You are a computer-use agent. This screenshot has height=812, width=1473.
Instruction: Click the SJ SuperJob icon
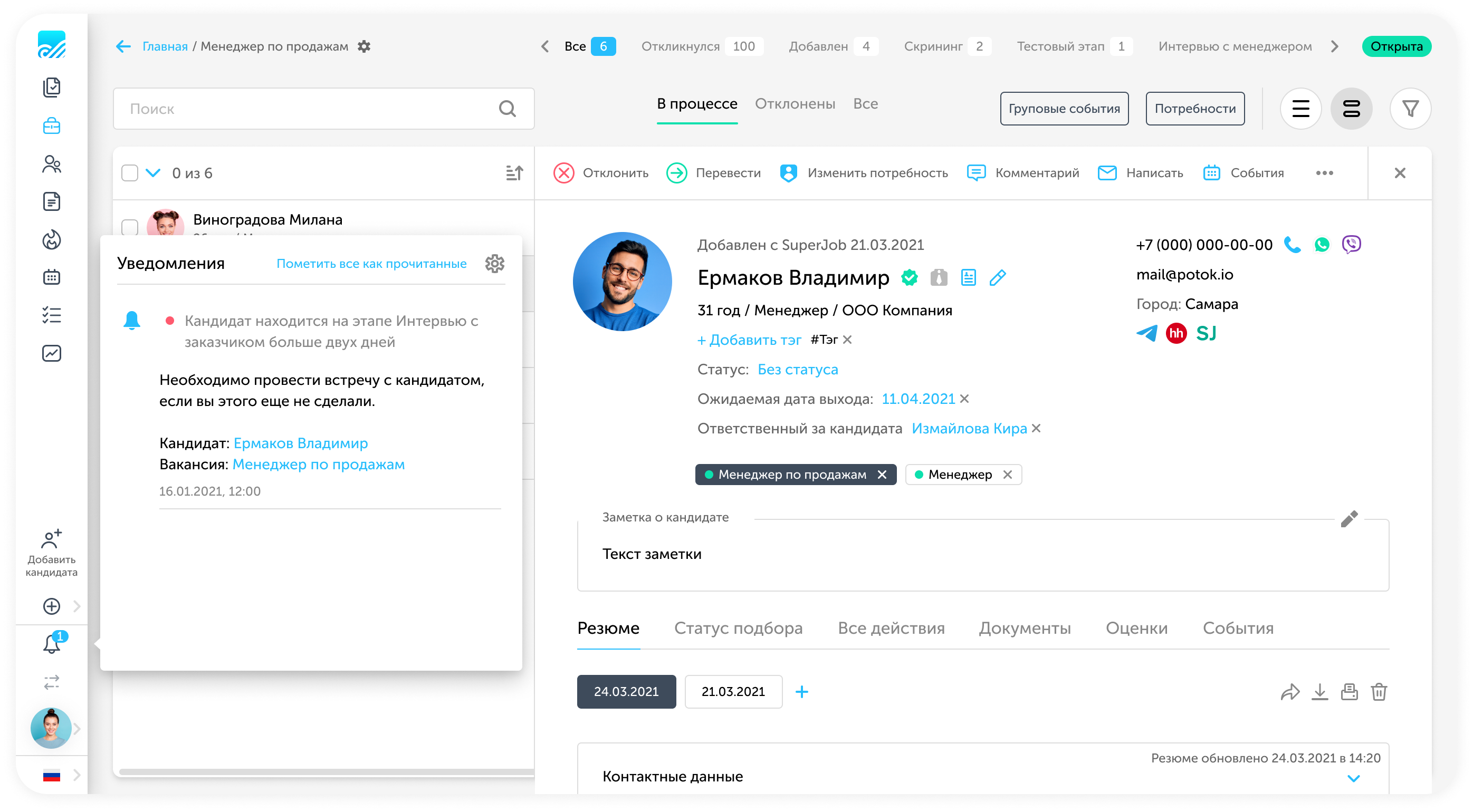[1206, 333]
